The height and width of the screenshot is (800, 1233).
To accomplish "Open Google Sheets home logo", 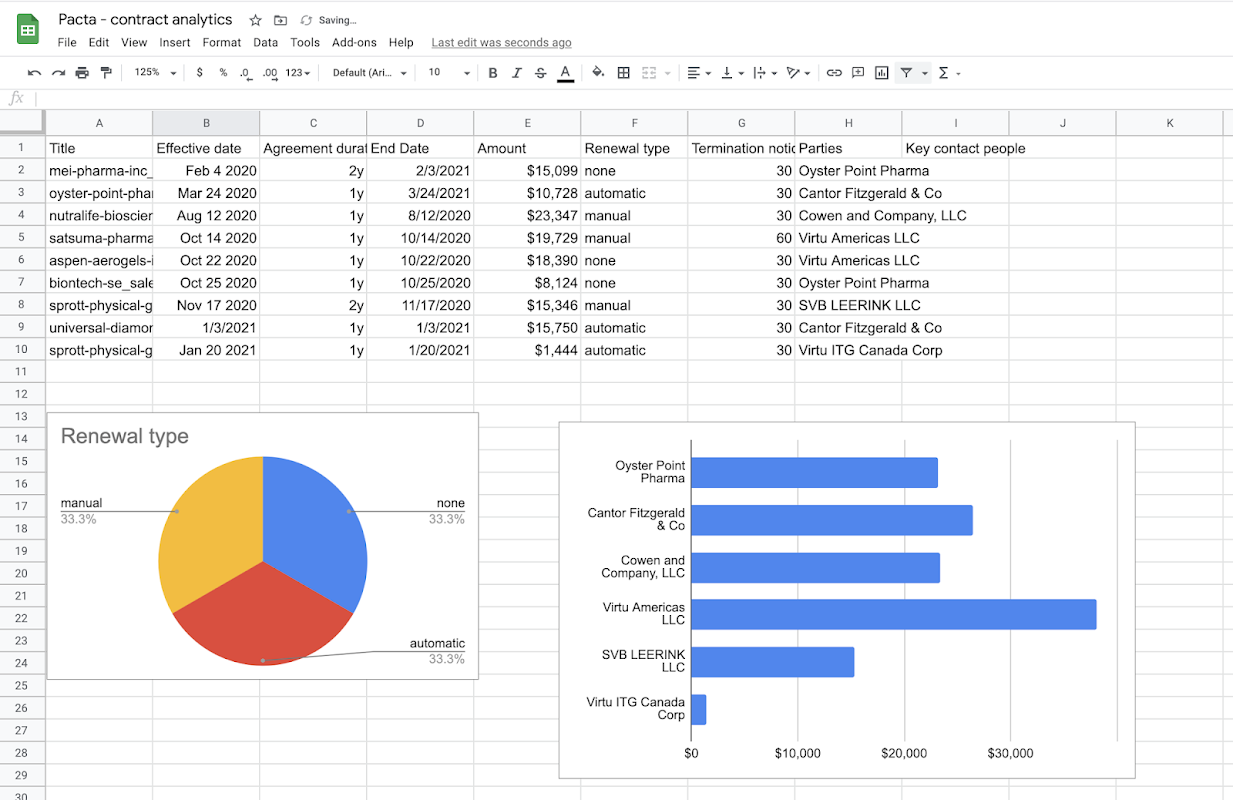I will tap(28, 30).
